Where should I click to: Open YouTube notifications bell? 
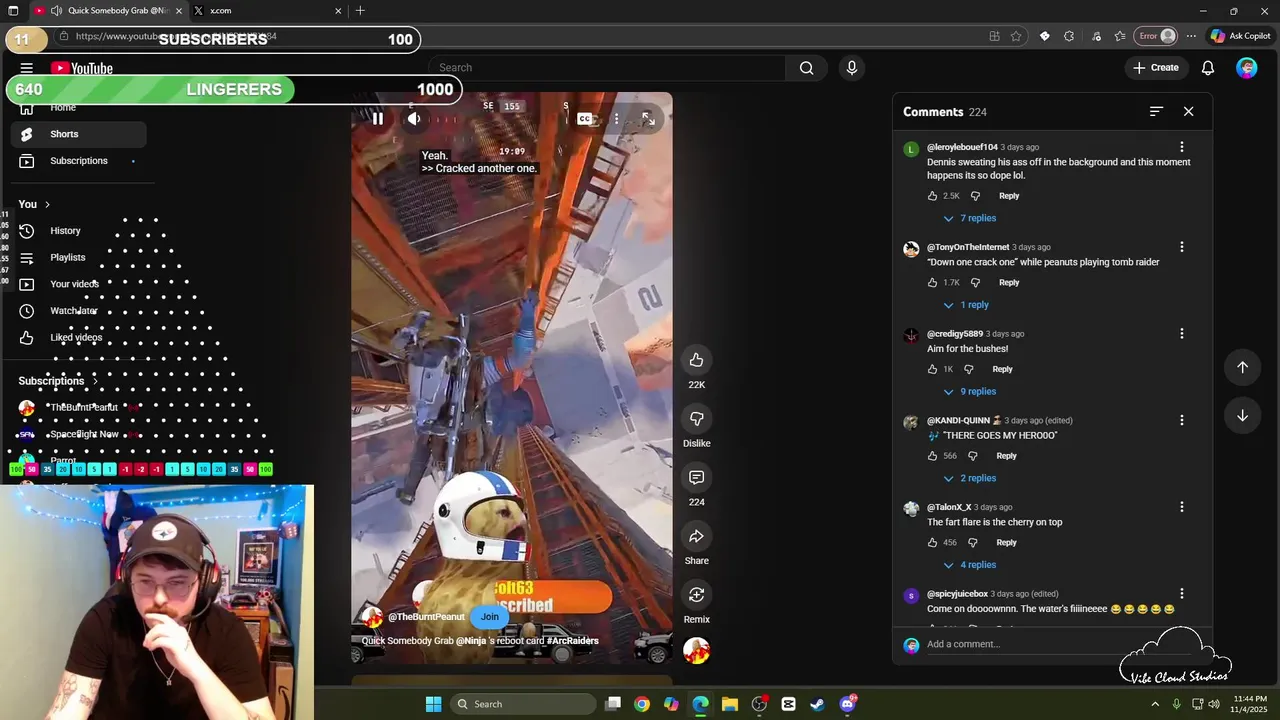1208,68
